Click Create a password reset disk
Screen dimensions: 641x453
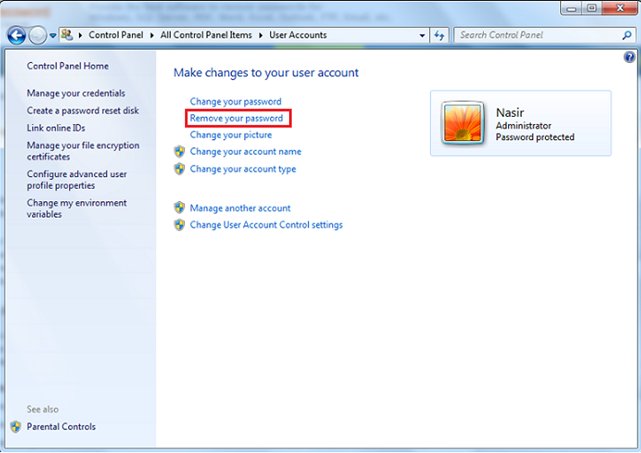tap(83, 110)
